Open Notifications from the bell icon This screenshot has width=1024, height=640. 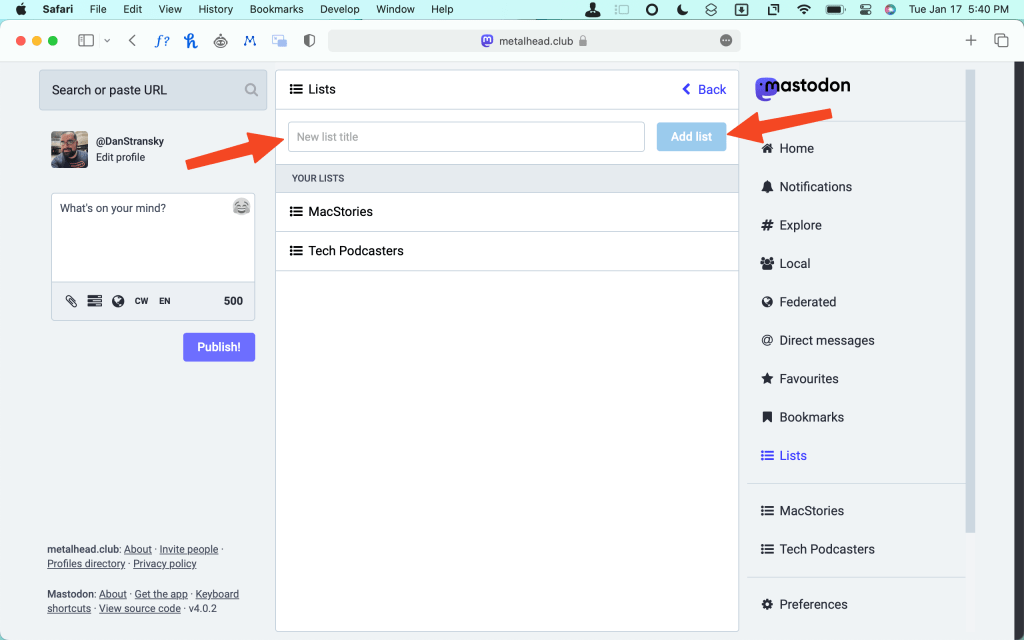[x=765, y=186]
